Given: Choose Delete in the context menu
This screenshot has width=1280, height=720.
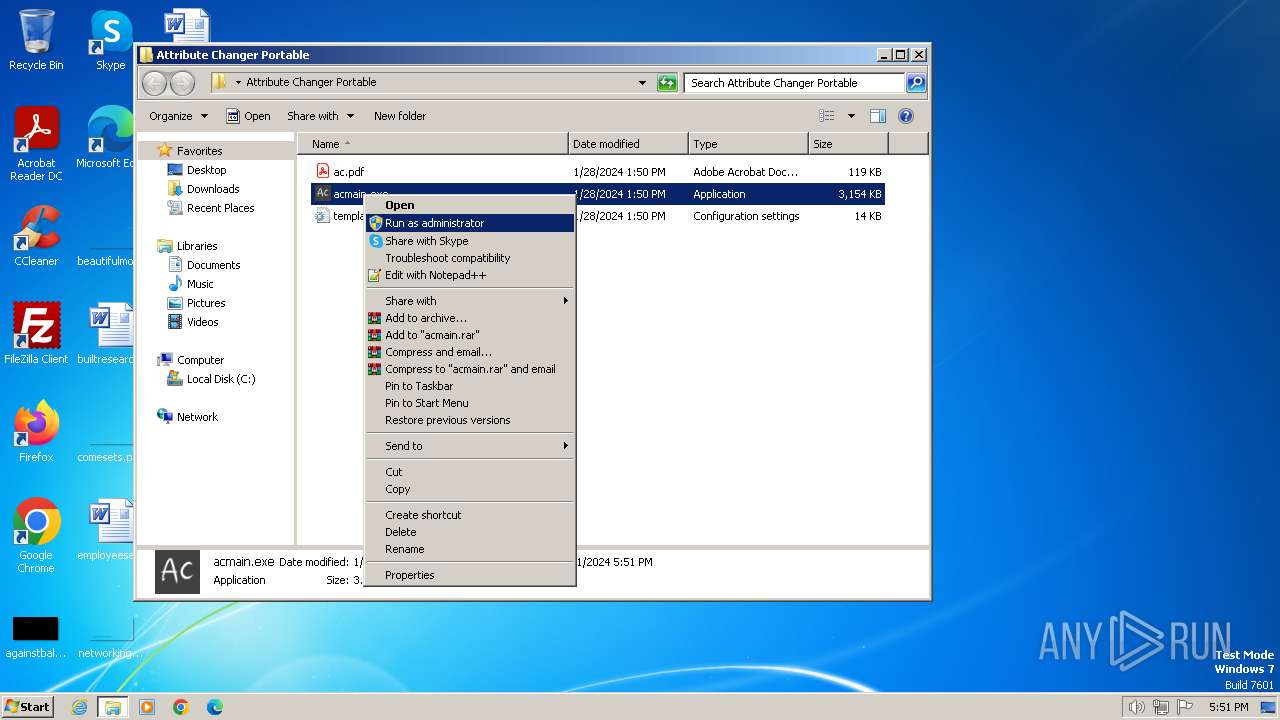Looking at the screenshot, I should [x=470, y=532].
